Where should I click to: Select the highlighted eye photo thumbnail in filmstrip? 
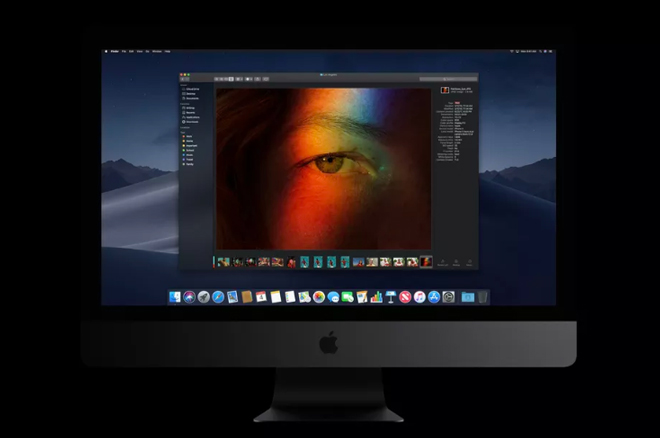[x=426, y=262]
